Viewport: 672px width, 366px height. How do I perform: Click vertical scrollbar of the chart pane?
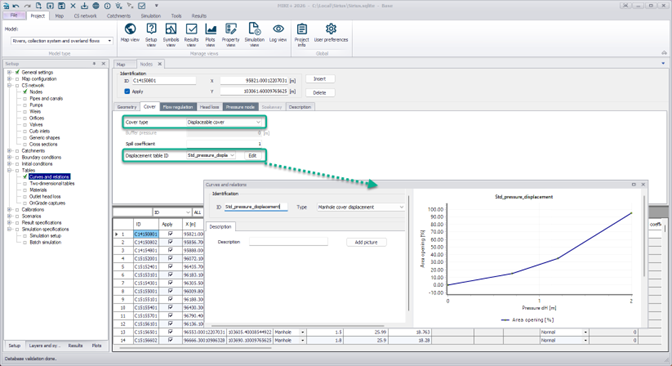pos(643,236)
